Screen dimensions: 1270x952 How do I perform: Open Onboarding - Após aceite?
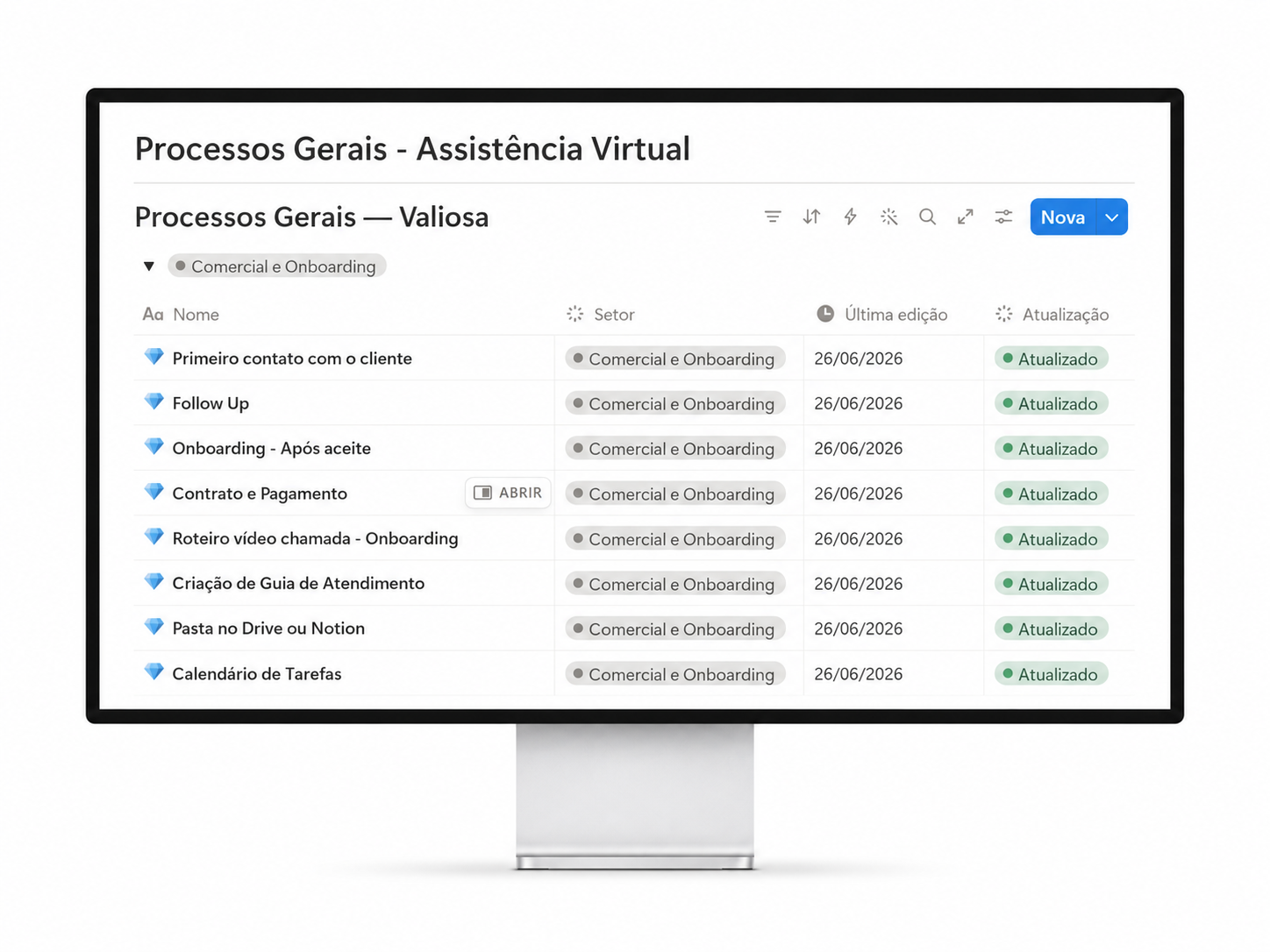272,449
